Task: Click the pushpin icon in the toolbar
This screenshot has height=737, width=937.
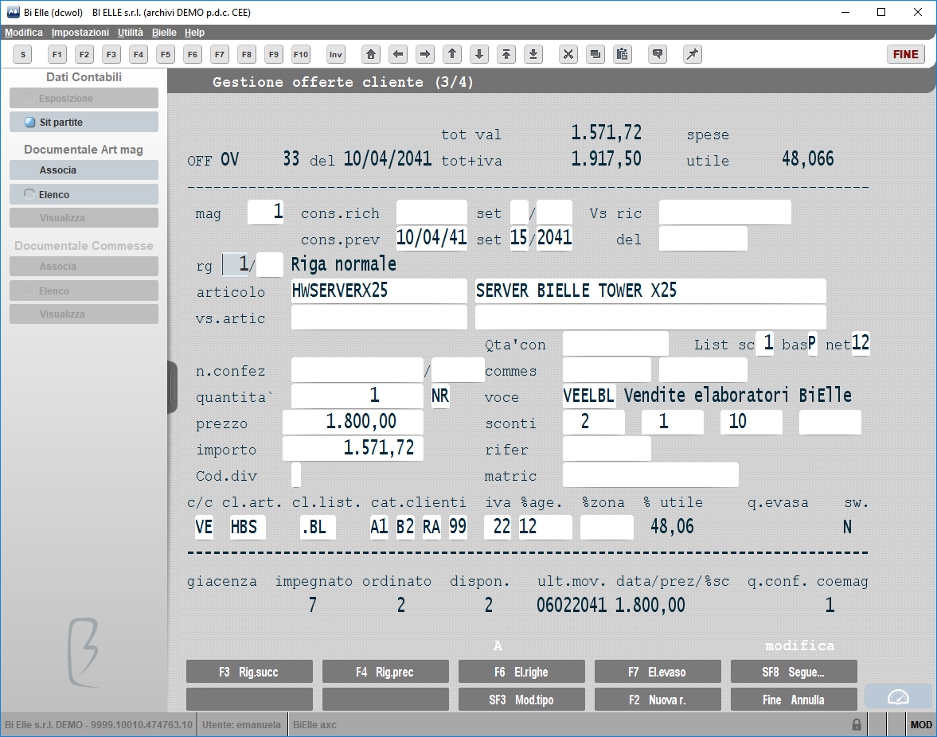Action: pos(692,54)
